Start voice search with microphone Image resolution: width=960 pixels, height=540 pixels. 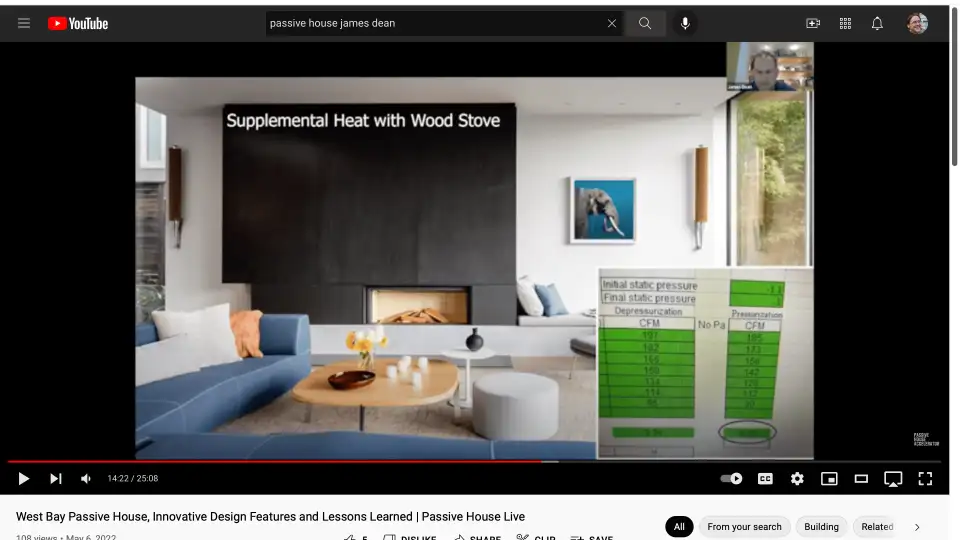point(685,23)
